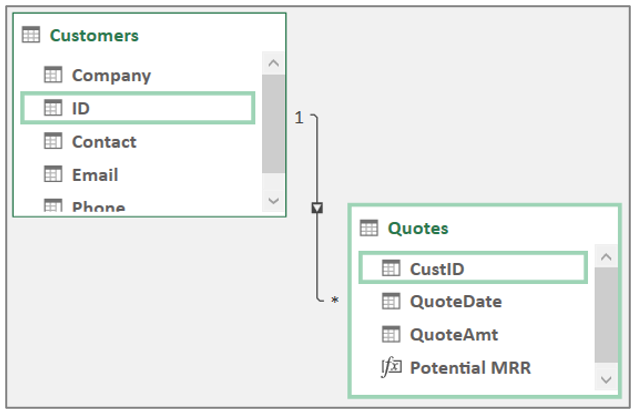The width and height of the screenshot is (635, 415).
Task: Click the column icon beside Email
Action: point(53,174)
